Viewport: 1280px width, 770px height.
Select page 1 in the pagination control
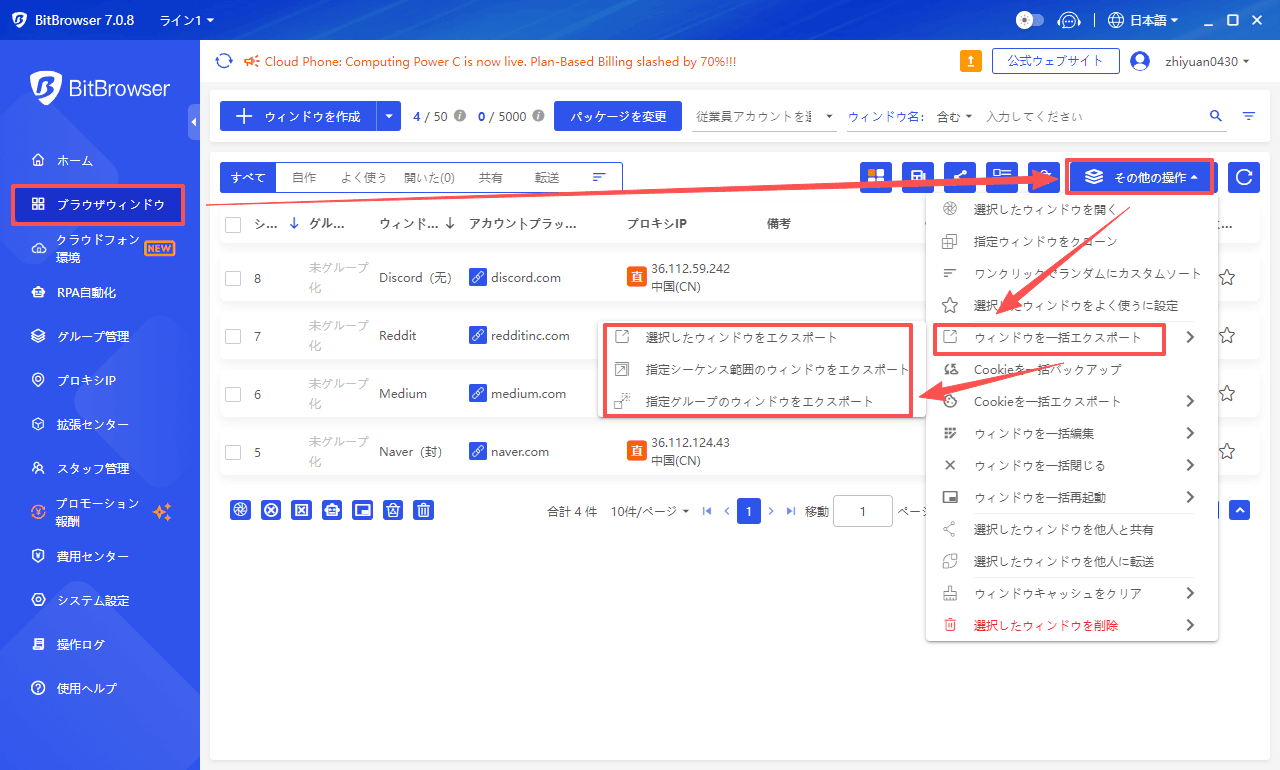pos(749,510)
